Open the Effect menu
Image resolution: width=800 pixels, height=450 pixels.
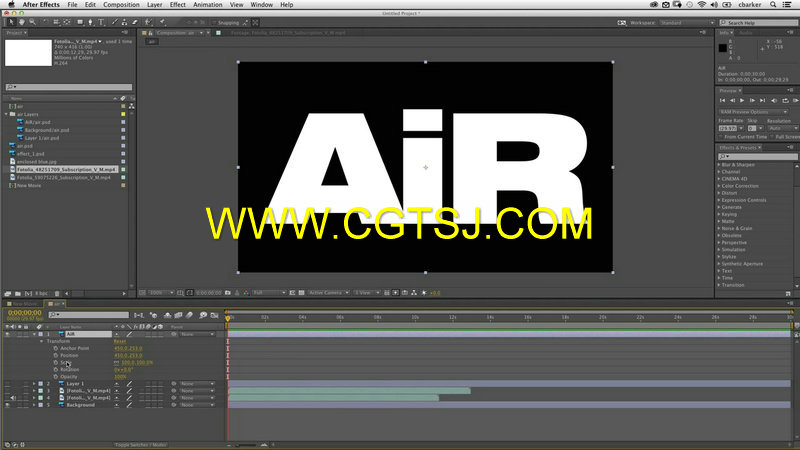(x=178, y=5)
